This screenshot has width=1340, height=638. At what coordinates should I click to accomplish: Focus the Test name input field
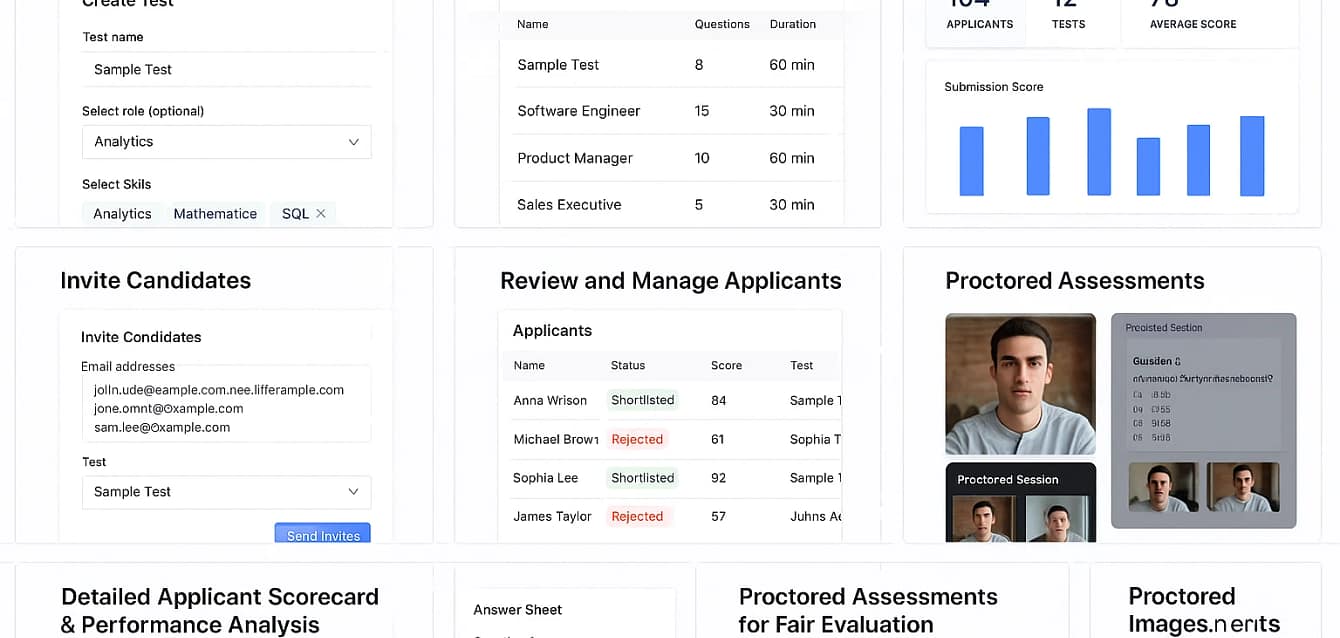click(x=226, y=70)
